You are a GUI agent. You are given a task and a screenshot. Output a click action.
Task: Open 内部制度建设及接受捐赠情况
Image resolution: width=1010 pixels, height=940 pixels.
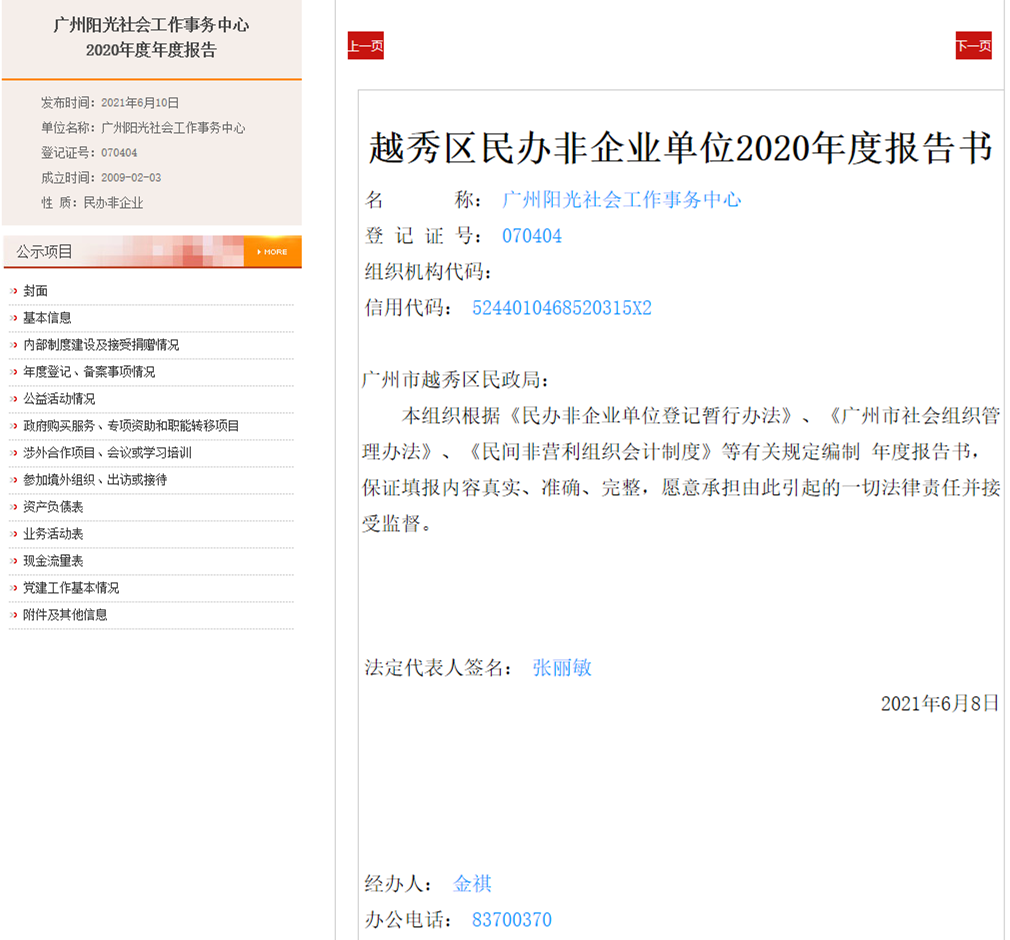click(x=101, y=345)
